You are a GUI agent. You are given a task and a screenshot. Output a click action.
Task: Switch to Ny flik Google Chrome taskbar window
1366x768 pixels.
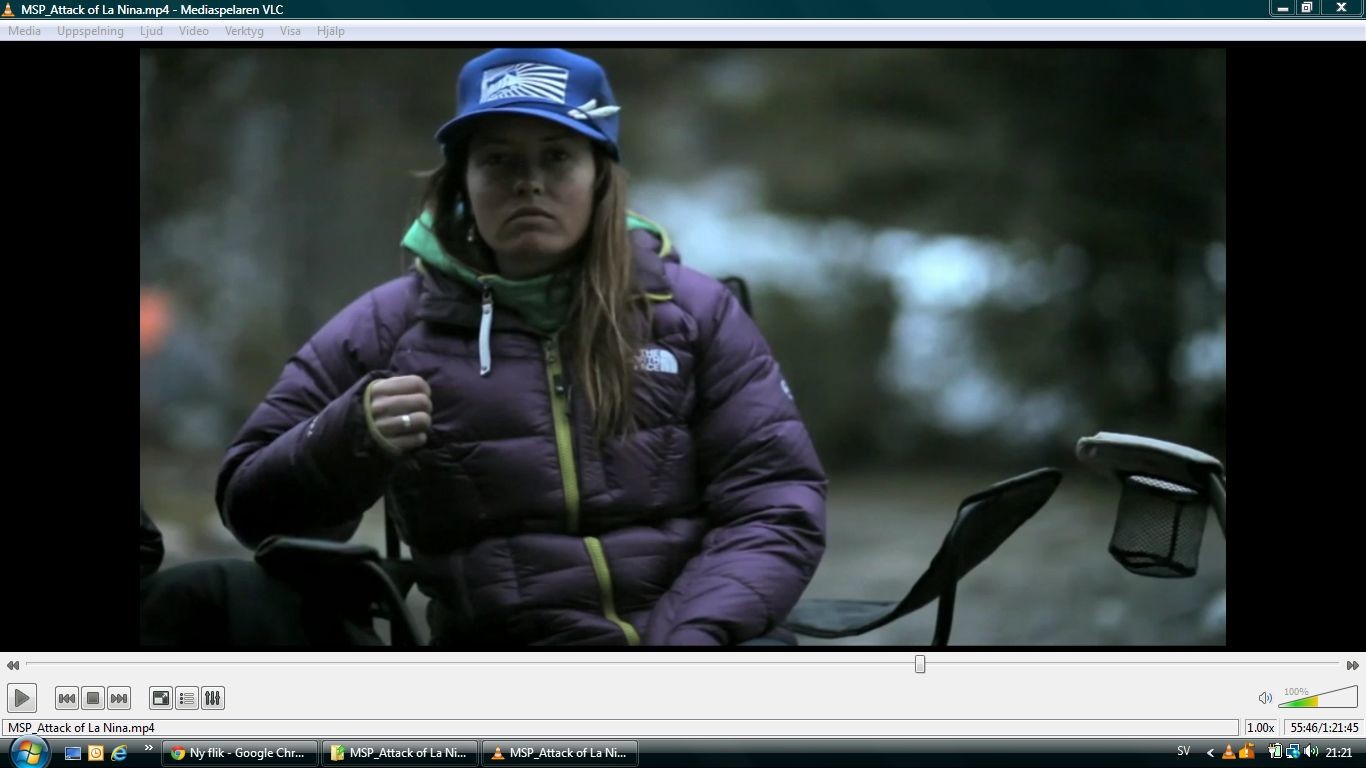tap(240, 753)
